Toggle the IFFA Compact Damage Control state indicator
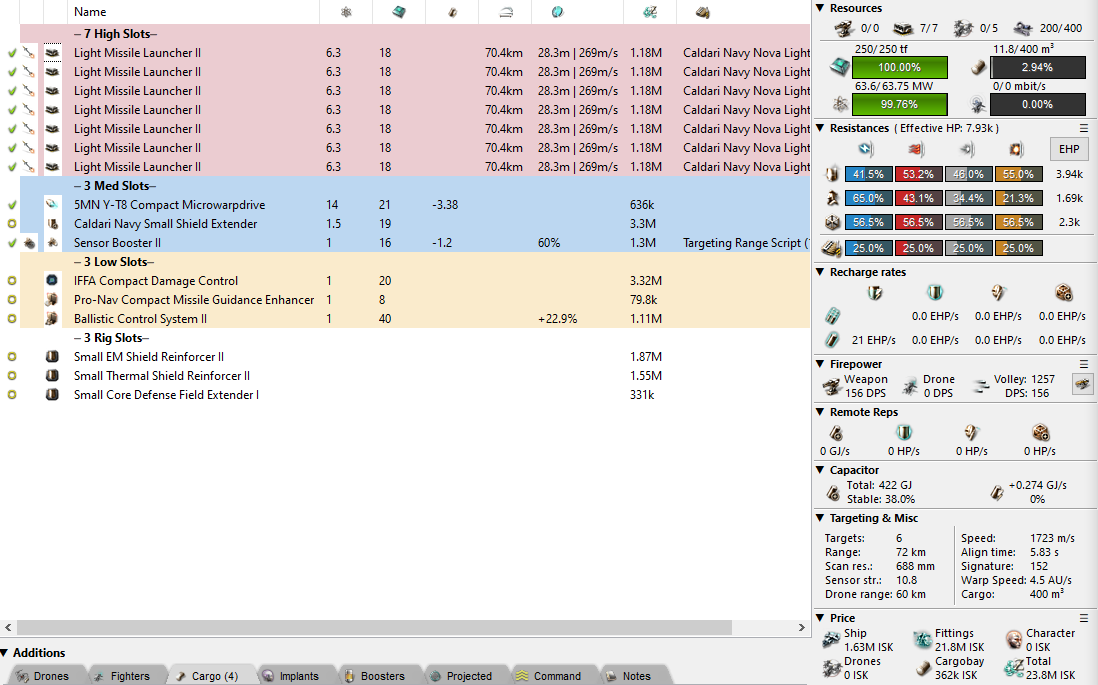The width and height of the screenshot is (1098, 685). pos(12,281)
